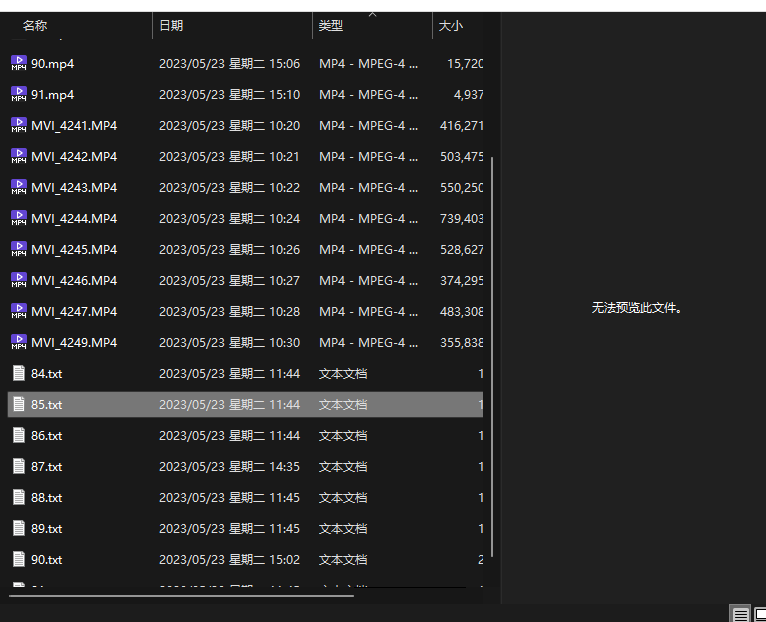Click the 大小 column header
766x622 pixels.
pyautogui.click(x=451, y=26)
